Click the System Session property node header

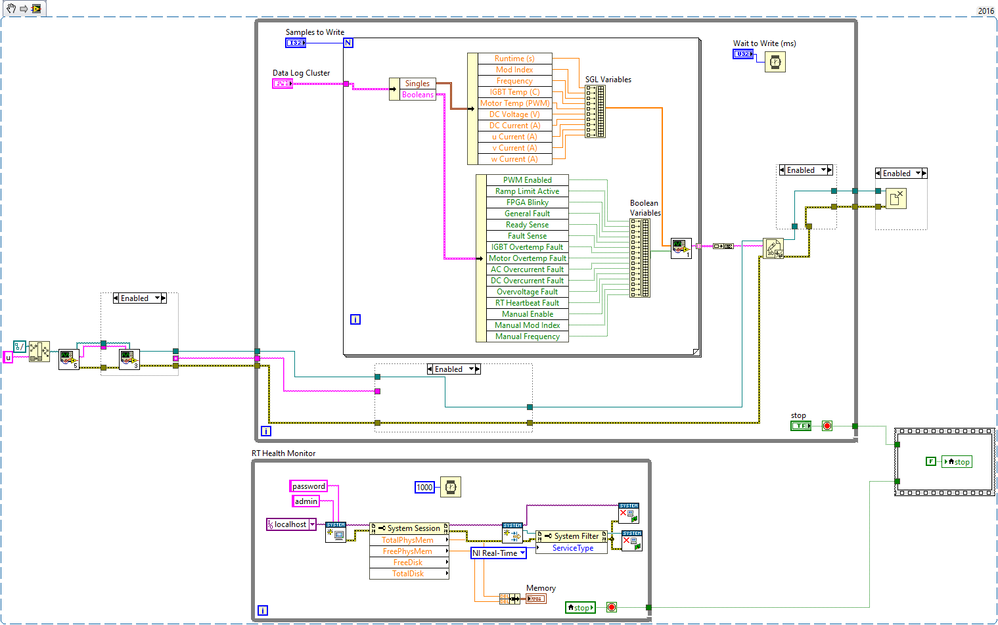[409, 528]
